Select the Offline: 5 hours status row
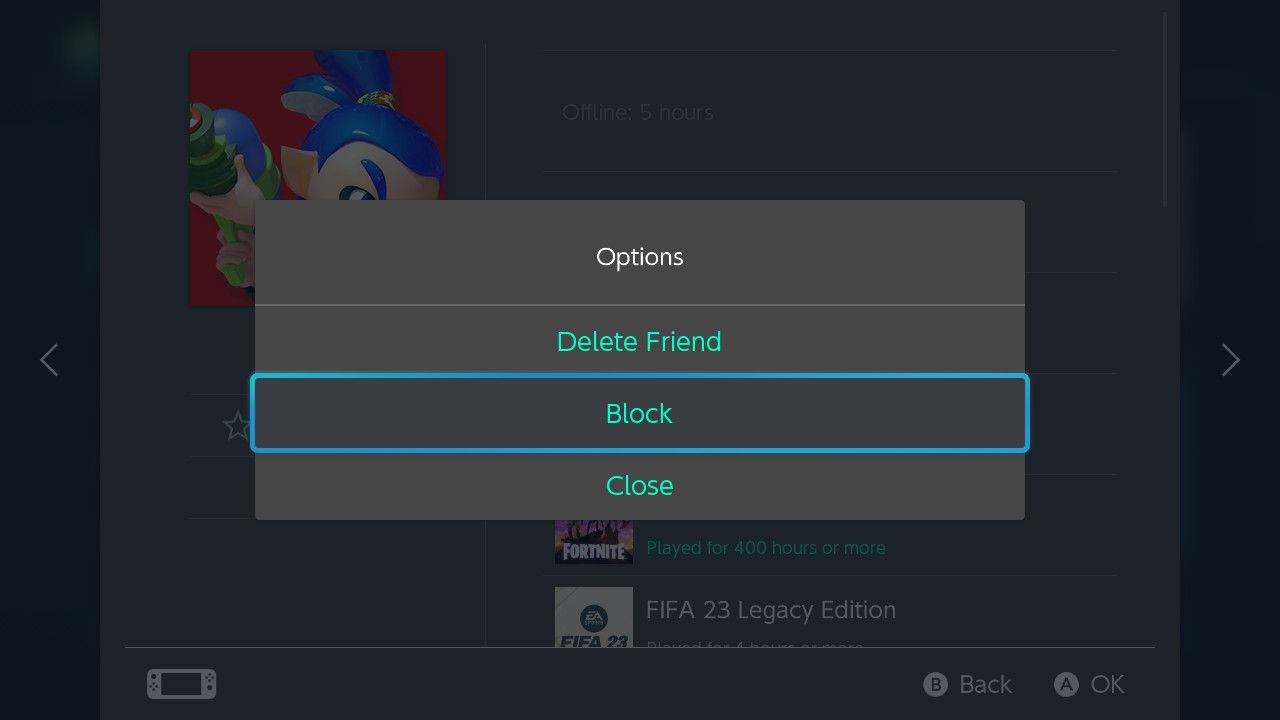 pos(637,112)
